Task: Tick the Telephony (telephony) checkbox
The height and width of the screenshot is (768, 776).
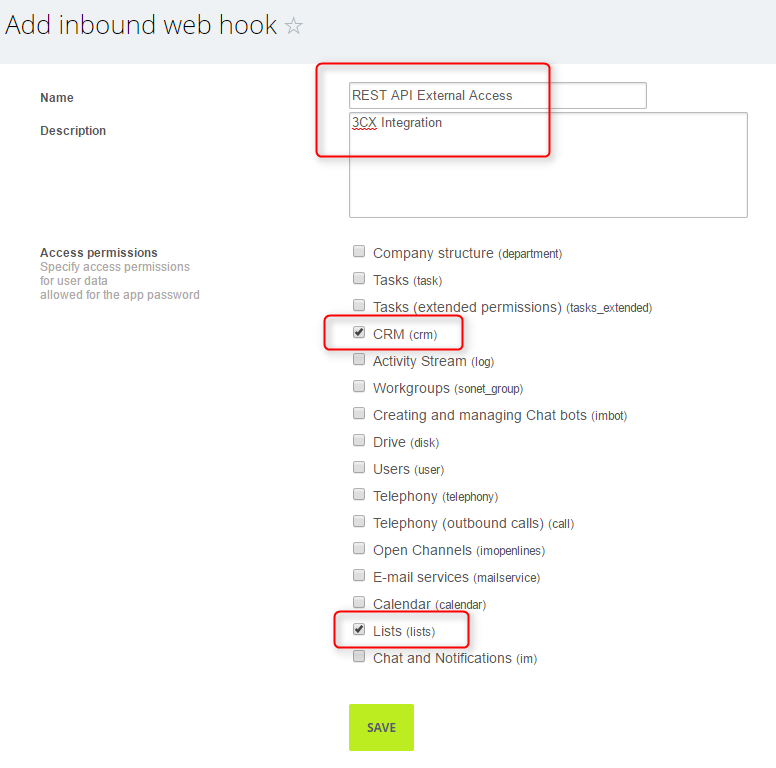Action: (x=359, y=494)
